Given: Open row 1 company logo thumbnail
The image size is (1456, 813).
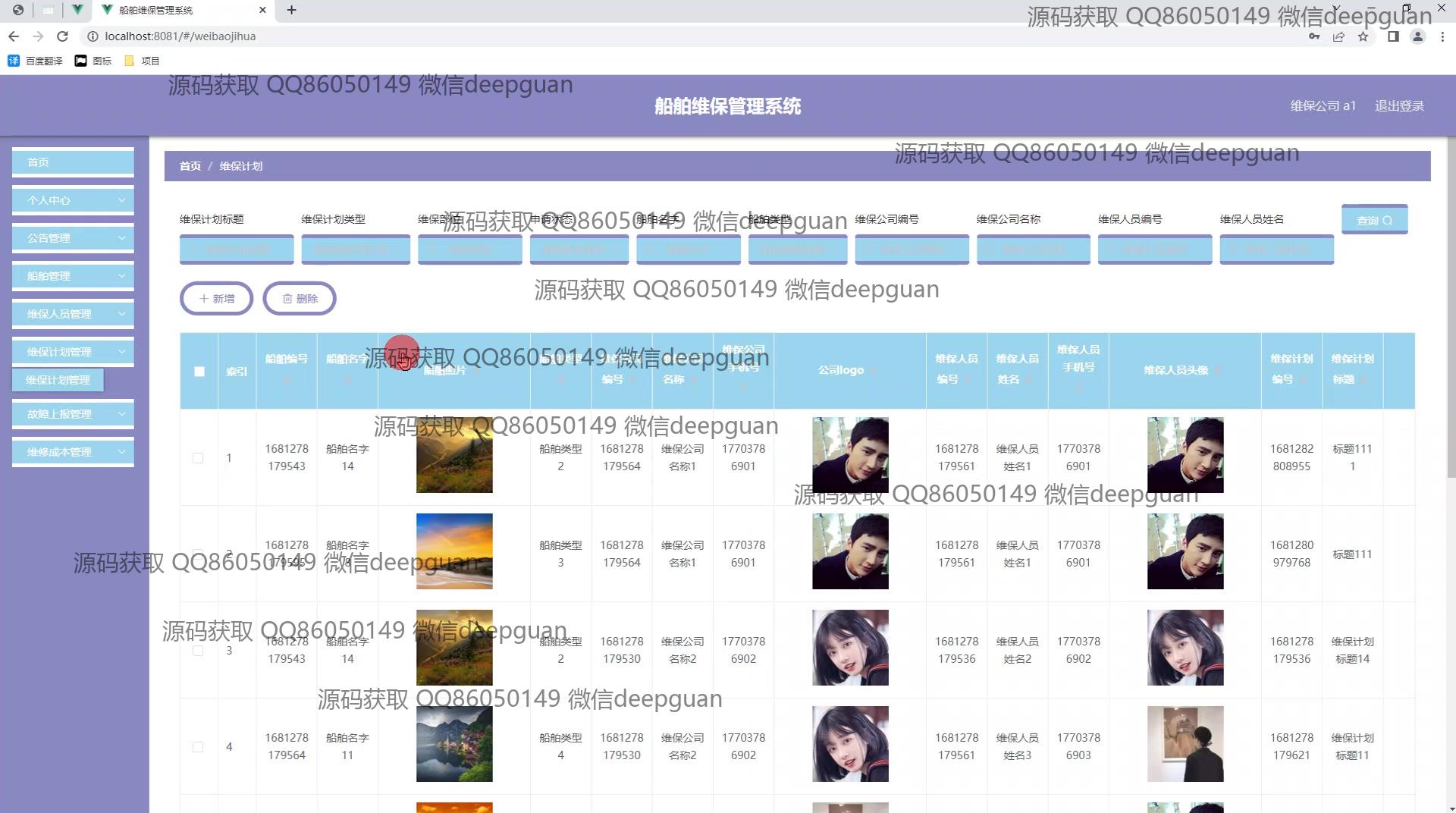Looking at the screenshot, I should tap(850, 455).
